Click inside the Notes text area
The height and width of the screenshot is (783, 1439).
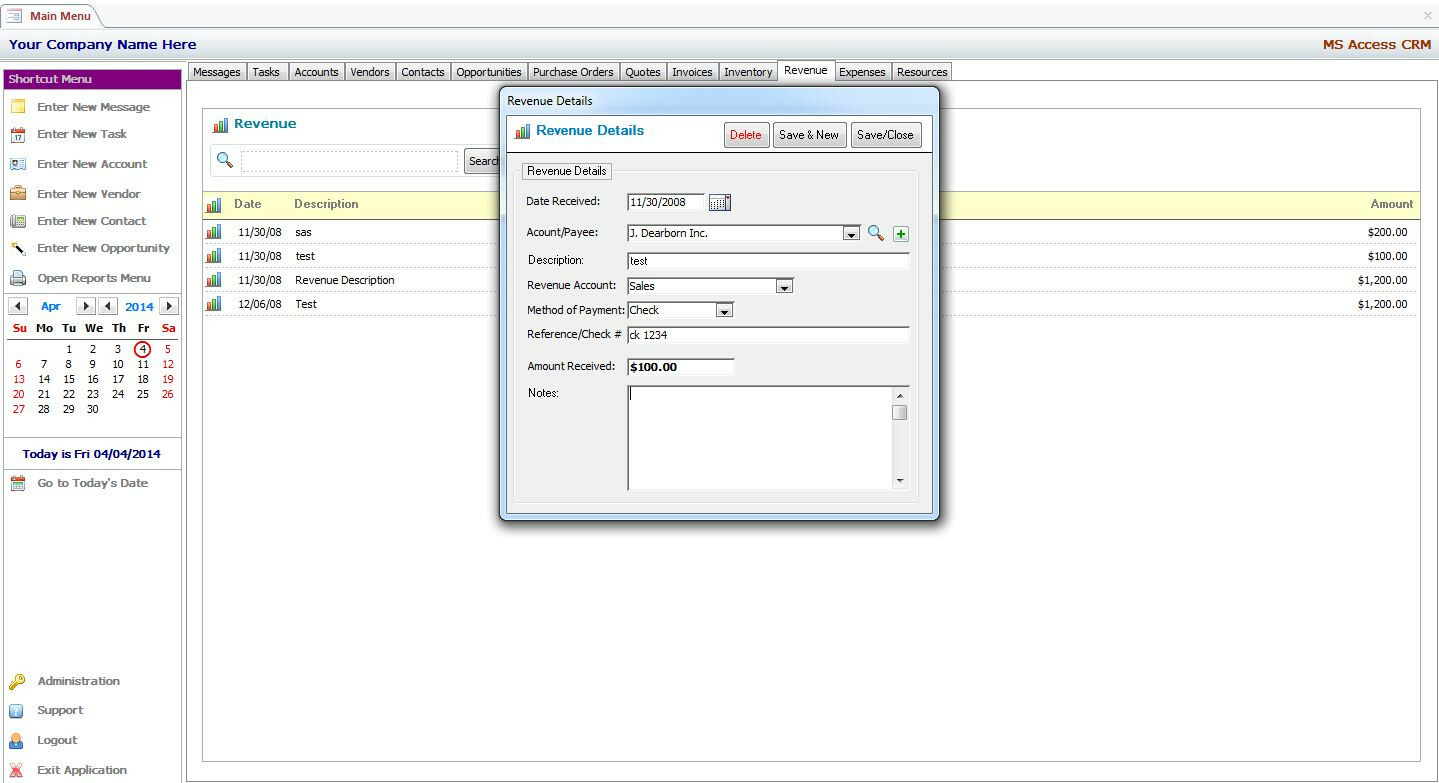coord(760,438)
